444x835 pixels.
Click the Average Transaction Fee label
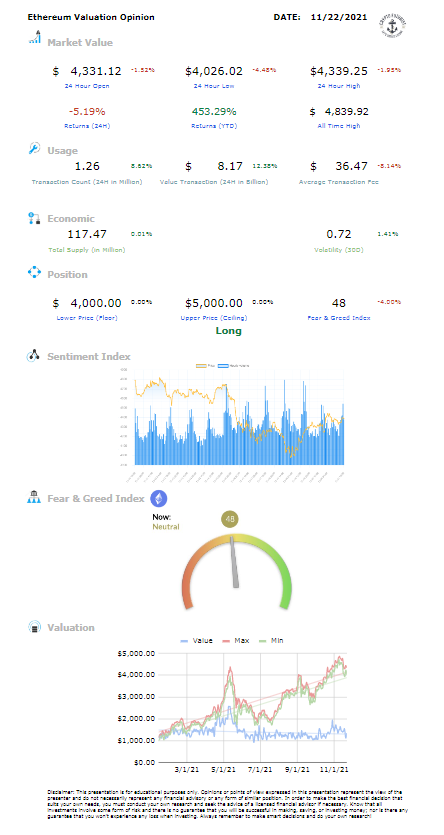(339, 182)
